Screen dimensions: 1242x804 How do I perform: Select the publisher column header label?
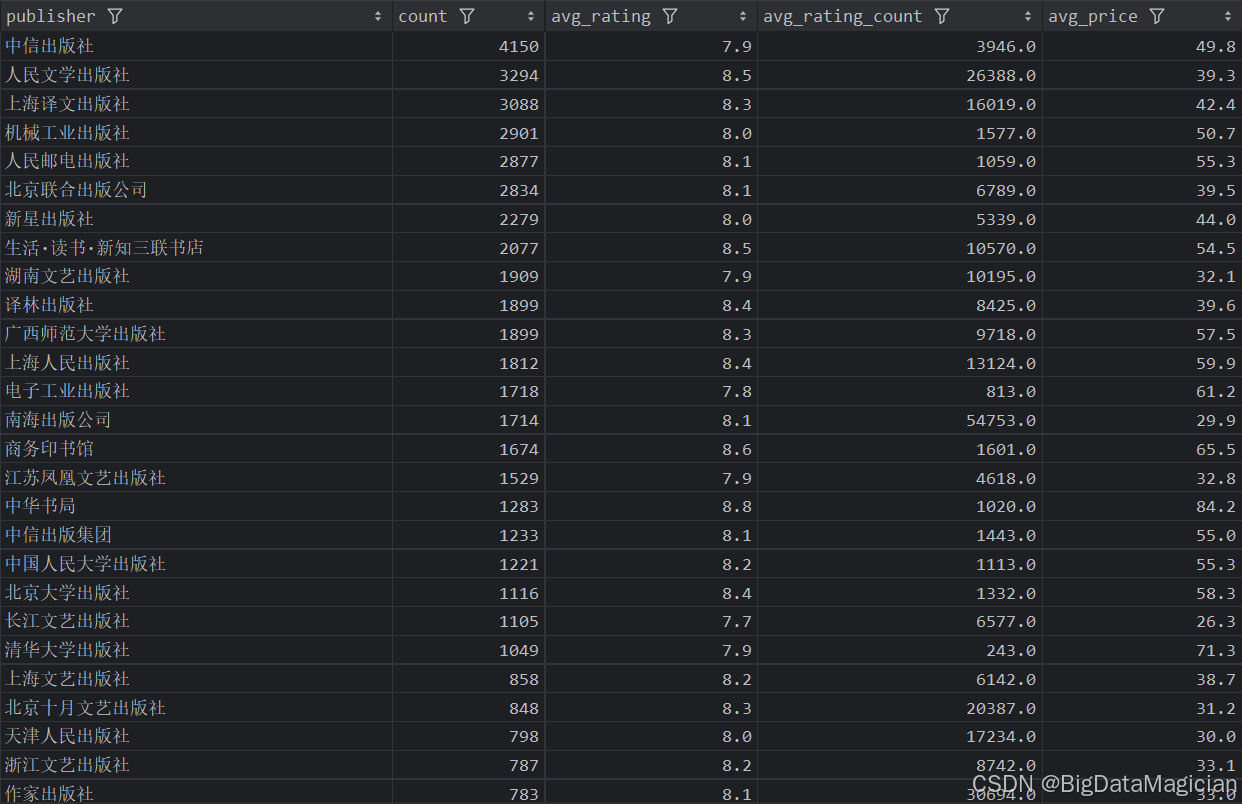click(x=51, y=16)
